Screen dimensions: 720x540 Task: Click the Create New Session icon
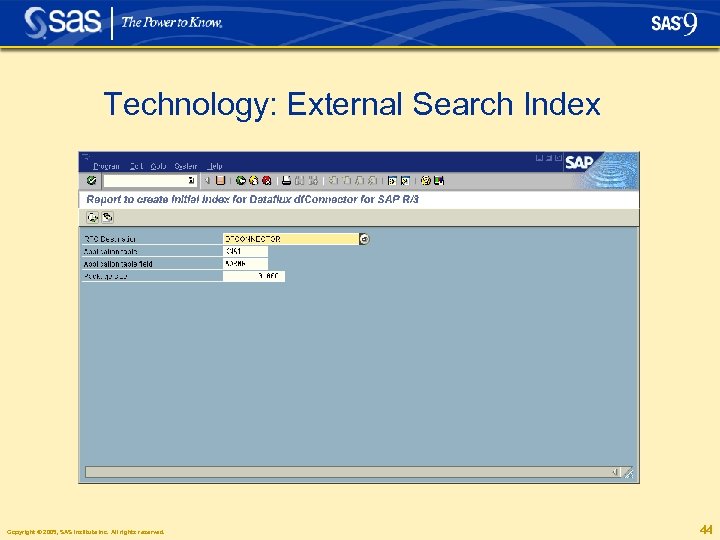[392, 180]
